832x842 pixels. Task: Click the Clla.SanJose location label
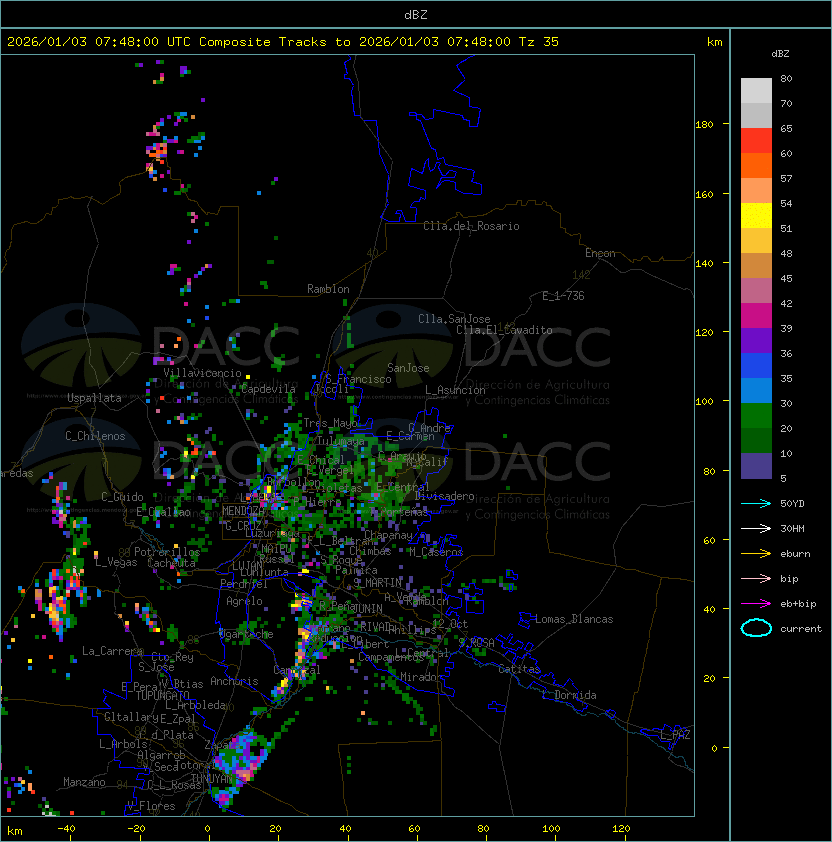pos(454,319)
